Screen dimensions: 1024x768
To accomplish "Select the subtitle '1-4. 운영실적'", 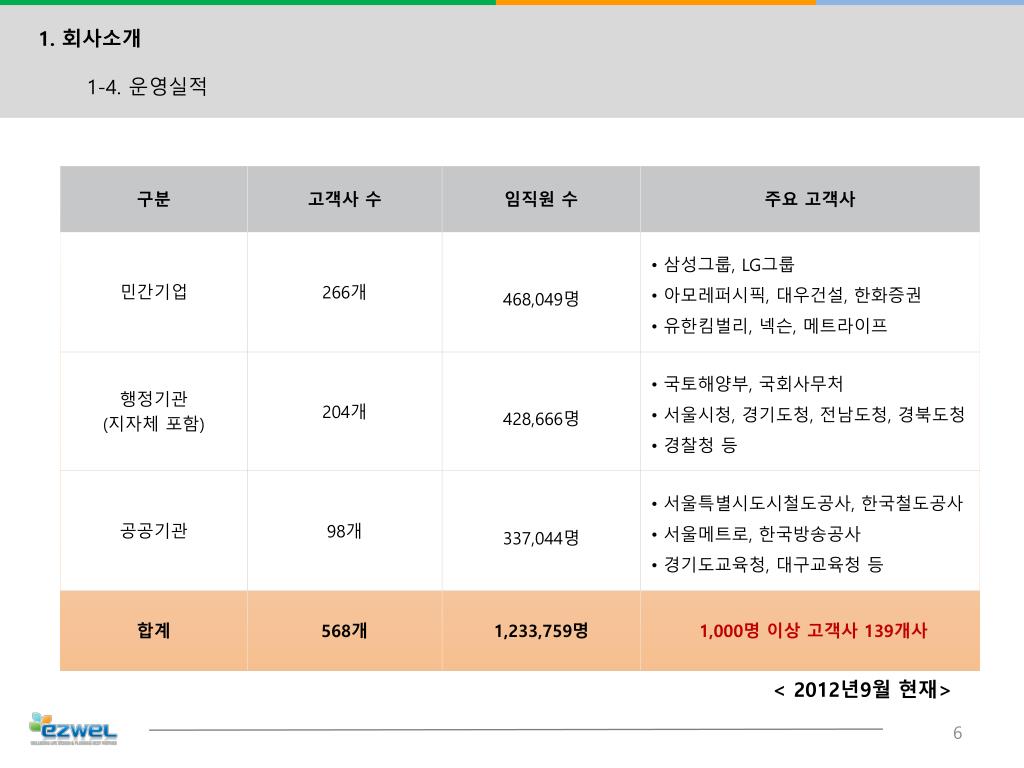I will [x=147, y=86].
